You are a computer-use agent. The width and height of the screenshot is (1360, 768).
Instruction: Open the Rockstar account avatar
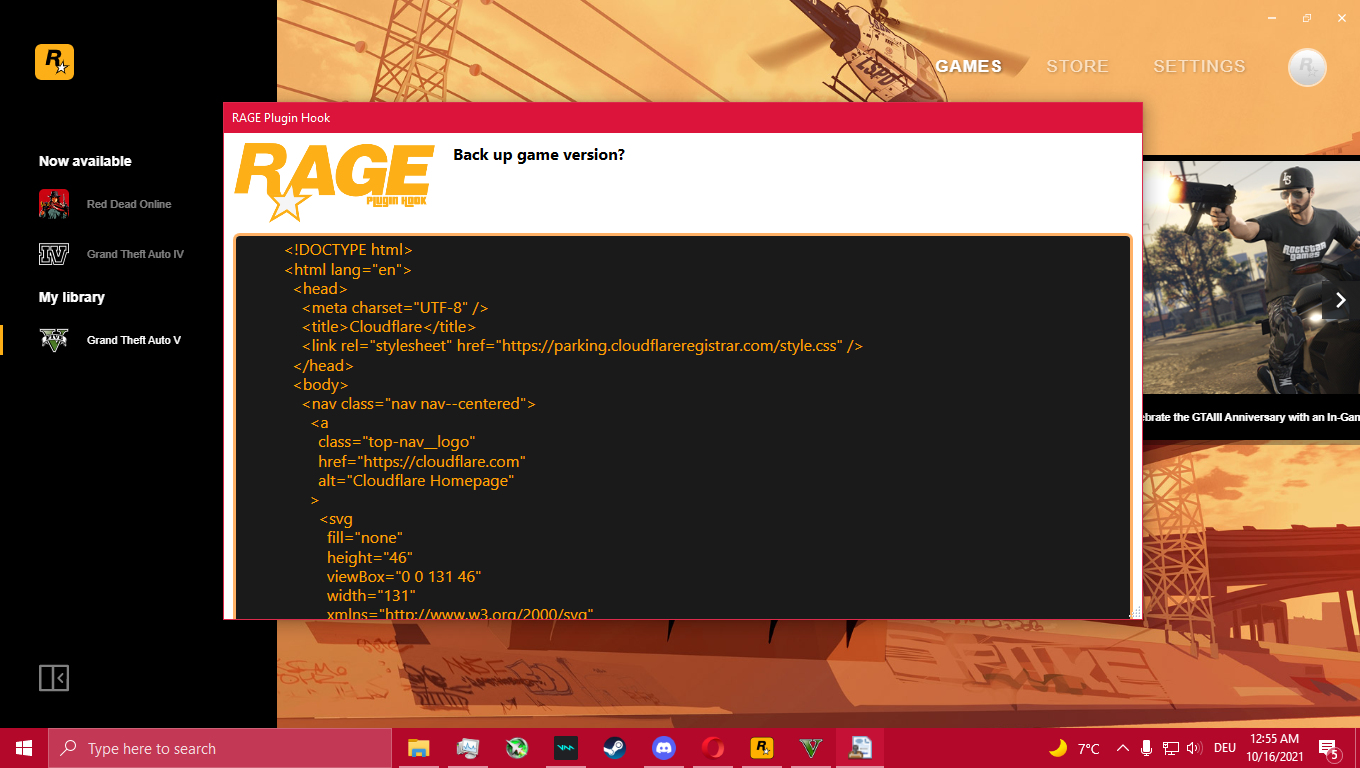[1307, 67]
